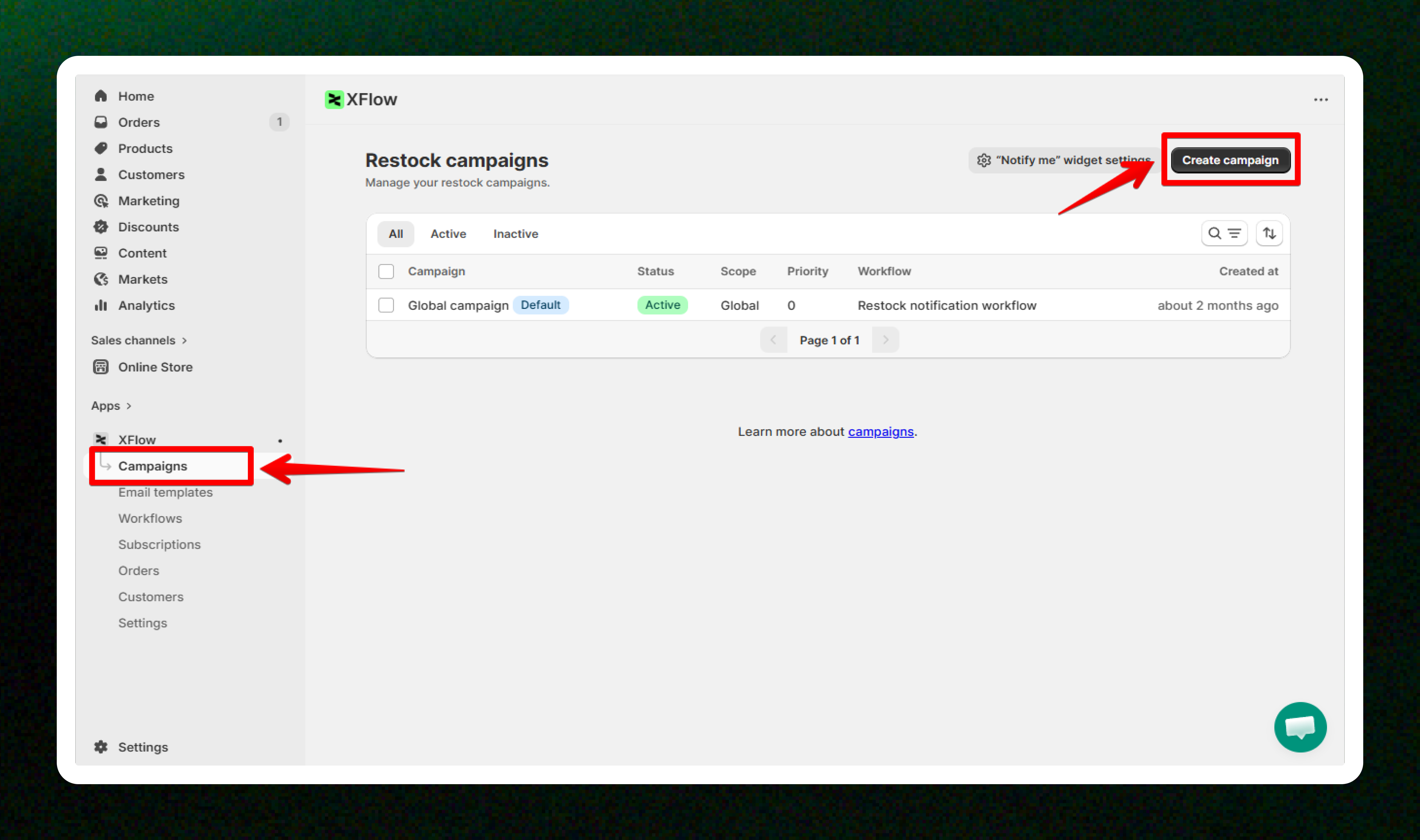The height and width of the screenshot is (840, 1420).
Task: Click the Global scope cell
Action: [x=739, y=305]
